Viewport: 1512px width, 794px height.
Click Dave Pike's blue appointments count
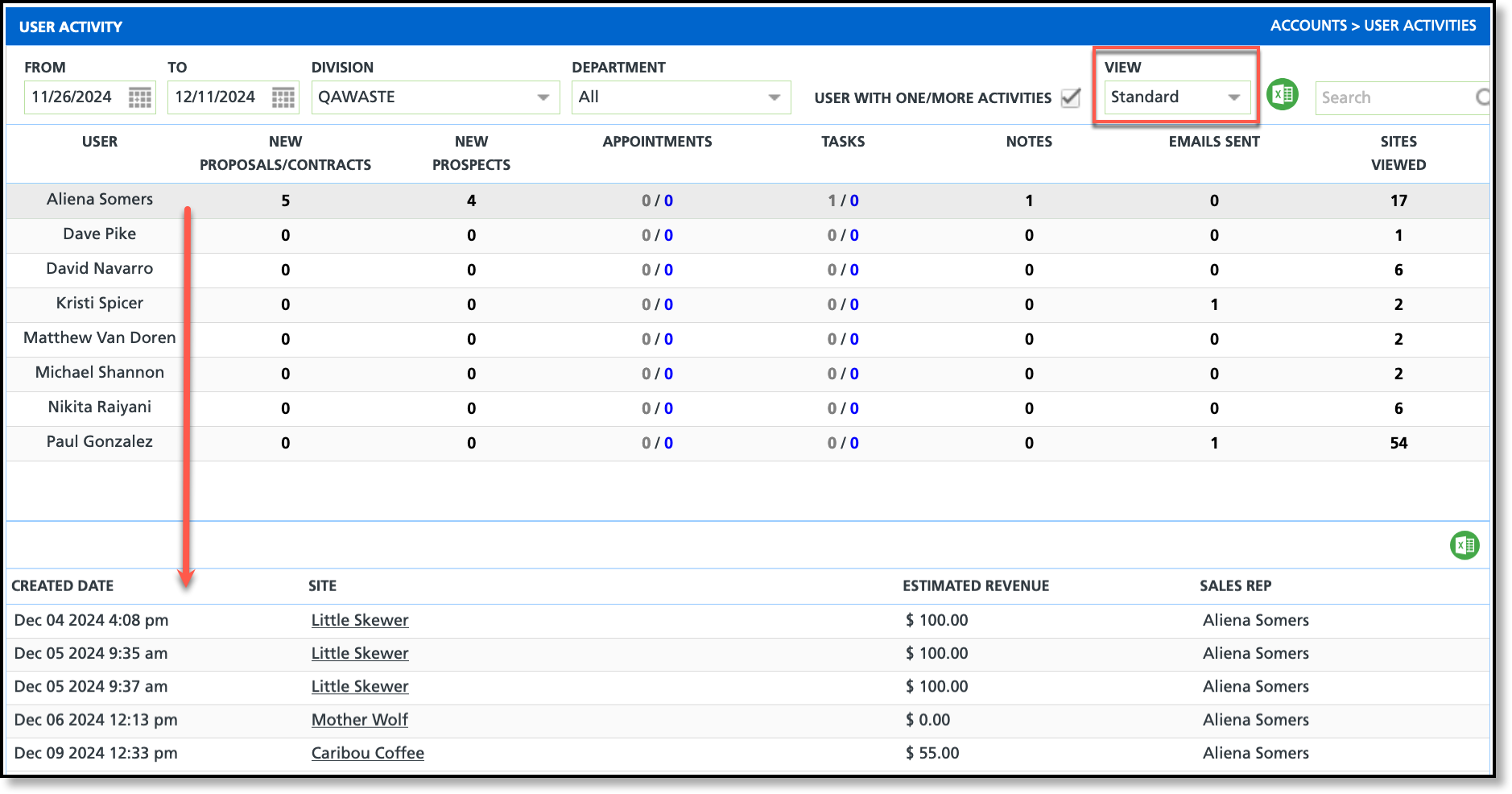tap(668, 235)
